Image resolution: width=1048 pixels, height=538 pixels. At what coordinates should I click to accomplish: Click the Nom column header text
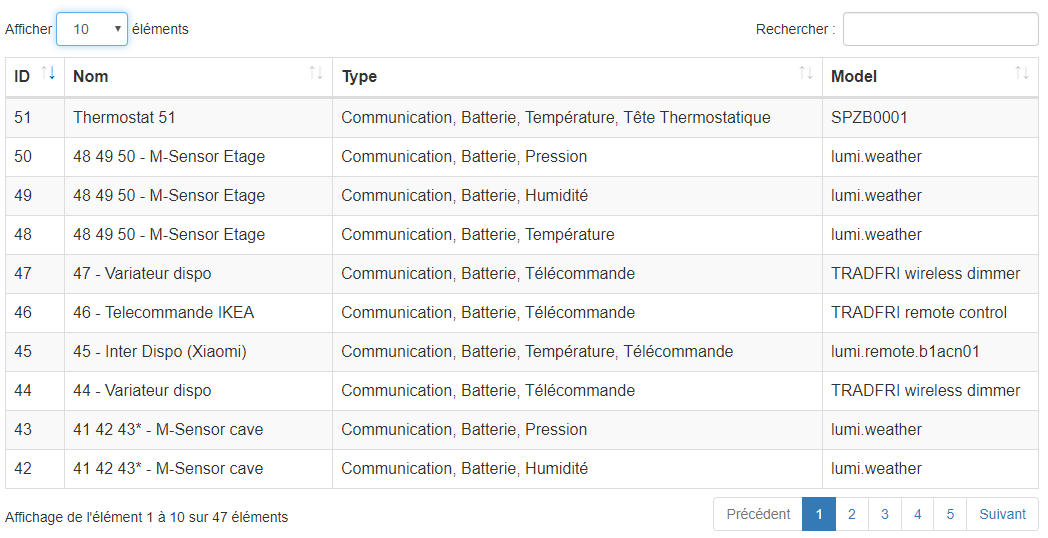pyautogui.click(x=91, y=76)
